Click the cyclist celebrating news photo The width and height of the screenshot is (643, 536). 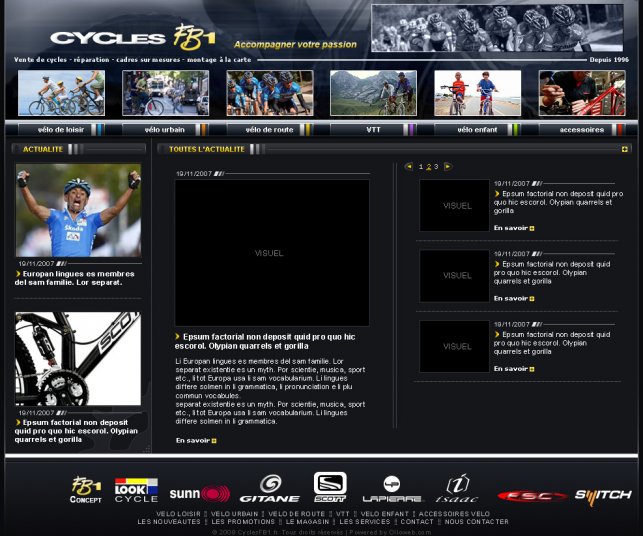pyautogui.click(x=78, y=211)
